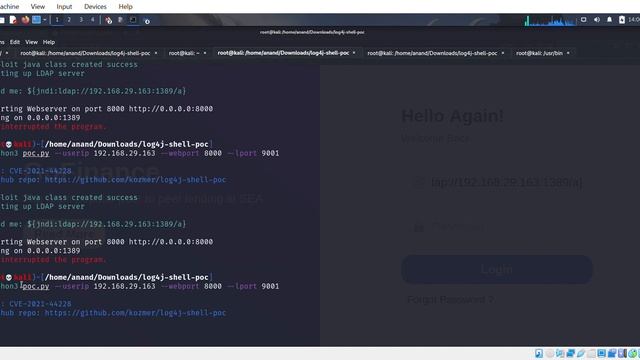Switch to workspace 4
The height and width of the screenshot is (360, 640).
(92, 20)
